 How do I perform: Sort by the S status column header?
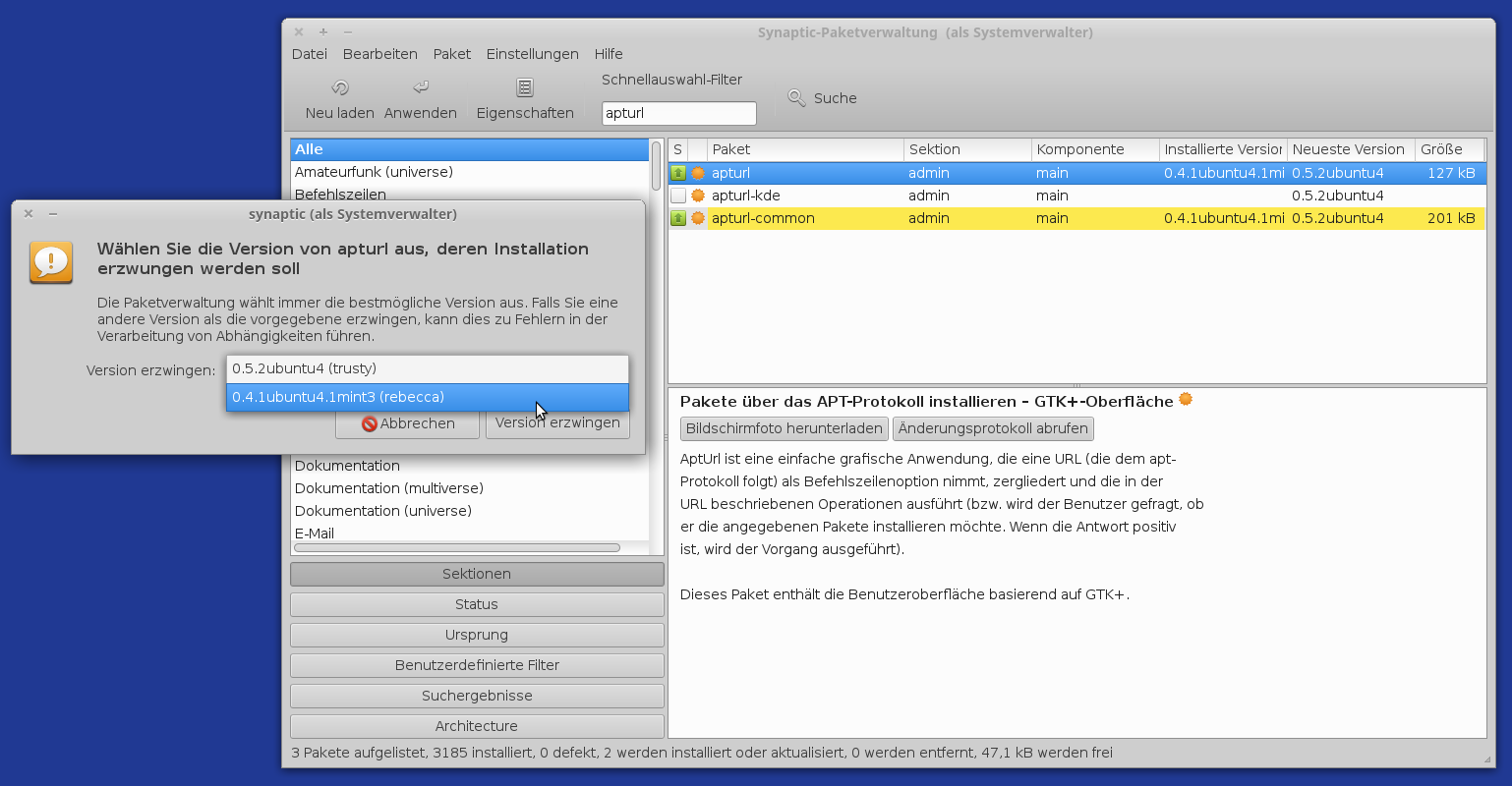[x=677, y=149]
